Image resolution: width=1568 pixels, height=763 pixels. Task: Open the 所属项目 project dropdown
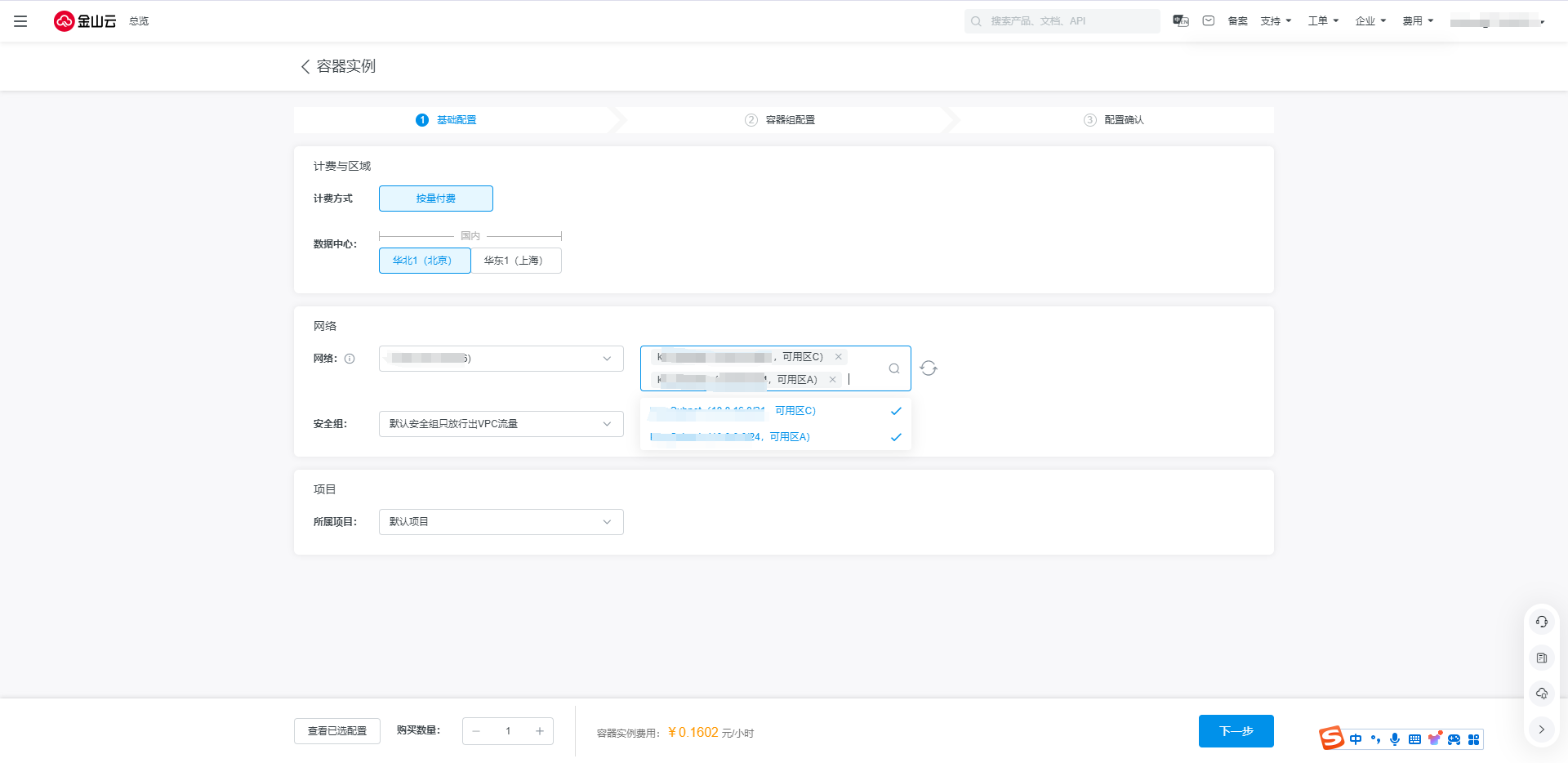coord(501,522)
